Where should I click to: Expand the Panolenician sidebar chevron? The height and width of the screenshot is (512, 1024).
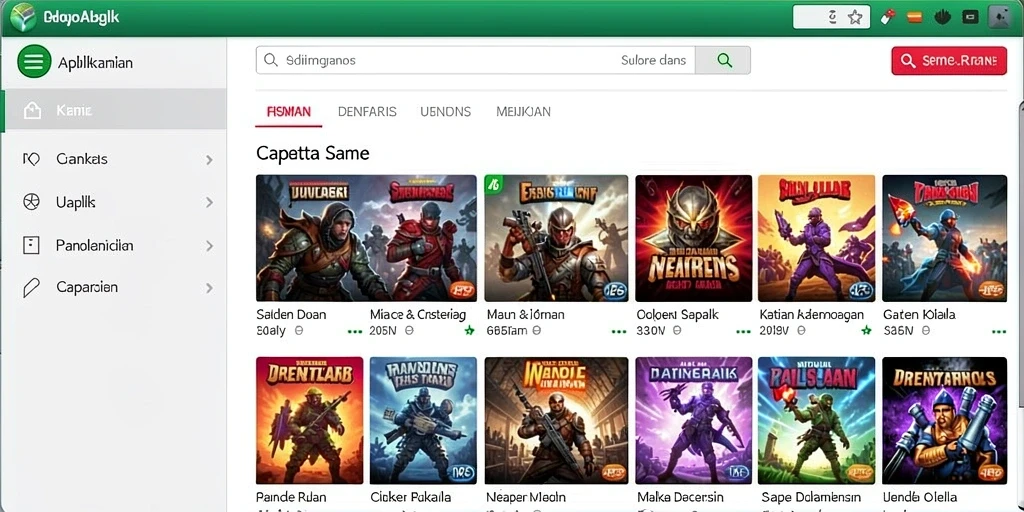click(x=209, y=246)
